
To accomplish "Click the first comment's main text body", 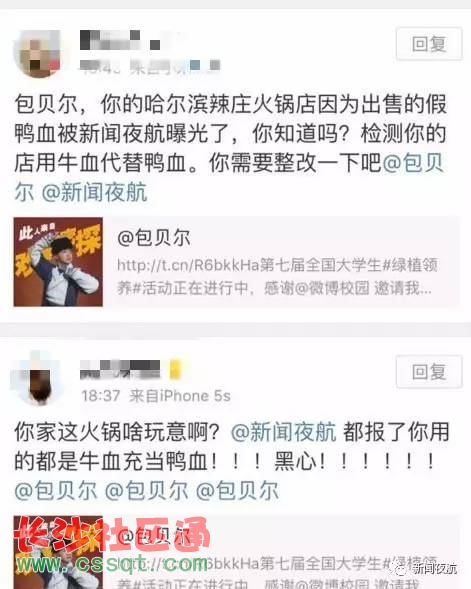I will click(x=230, y=148).
